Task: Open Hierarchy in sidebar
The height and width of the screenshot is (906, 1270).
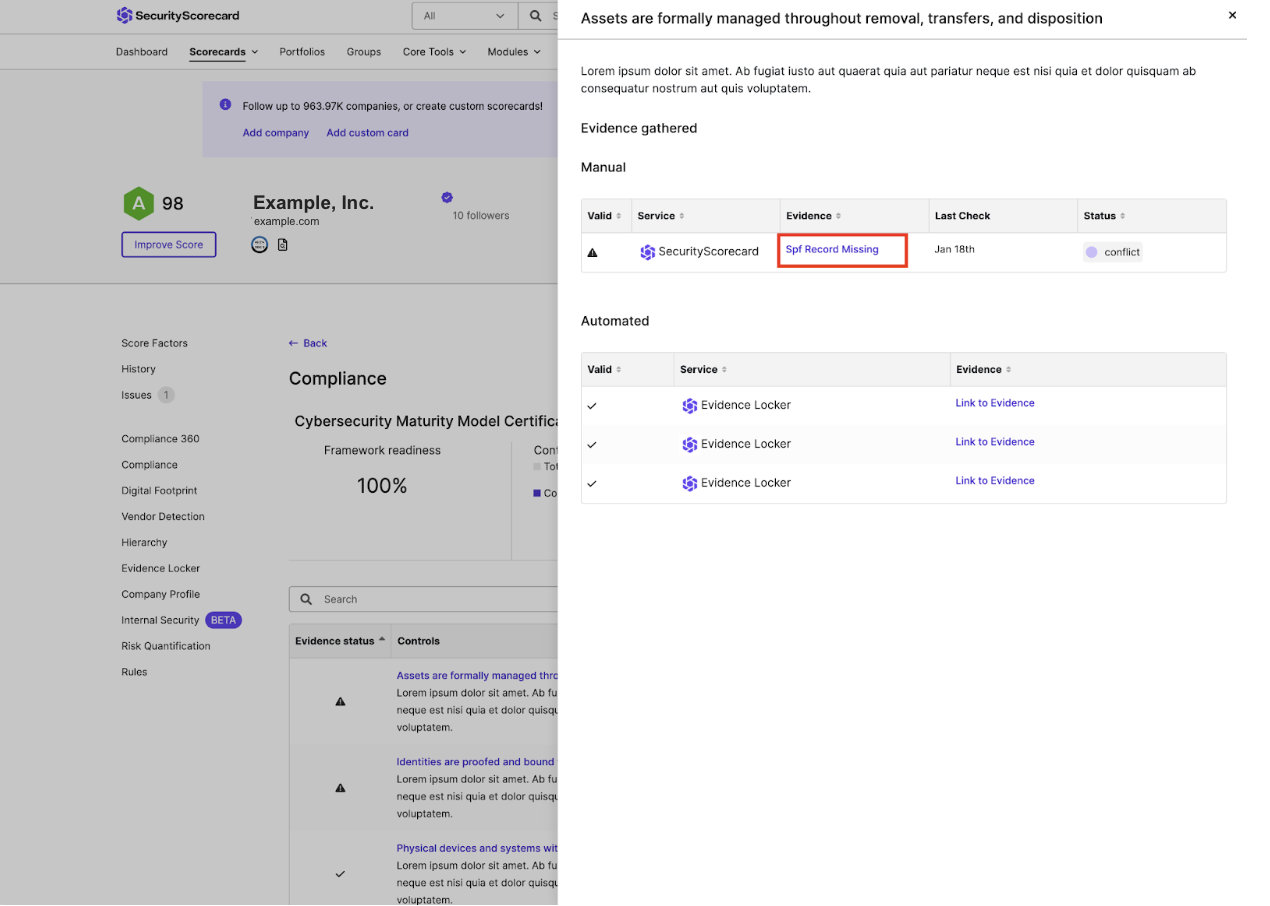Action: point(145,543)
